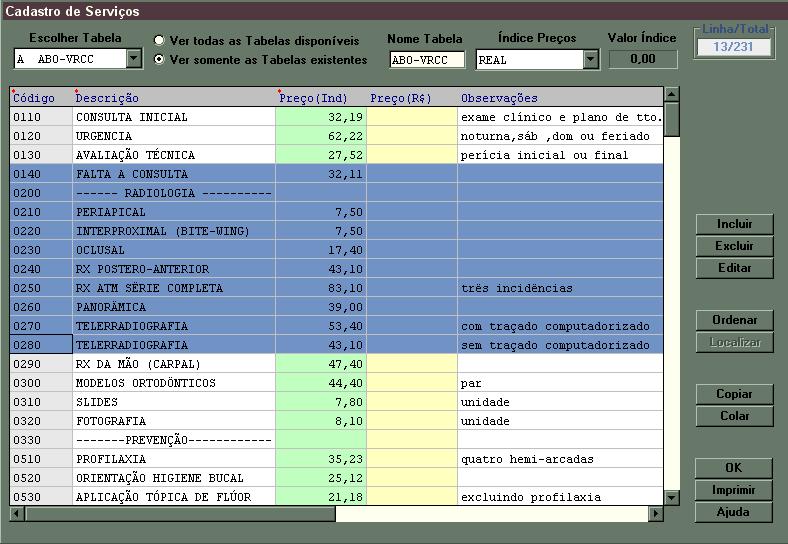Select the FALTA A CONSULTA row
This screenshot has width=788, height=544.
pyautogui.click(x=336, y=174)
